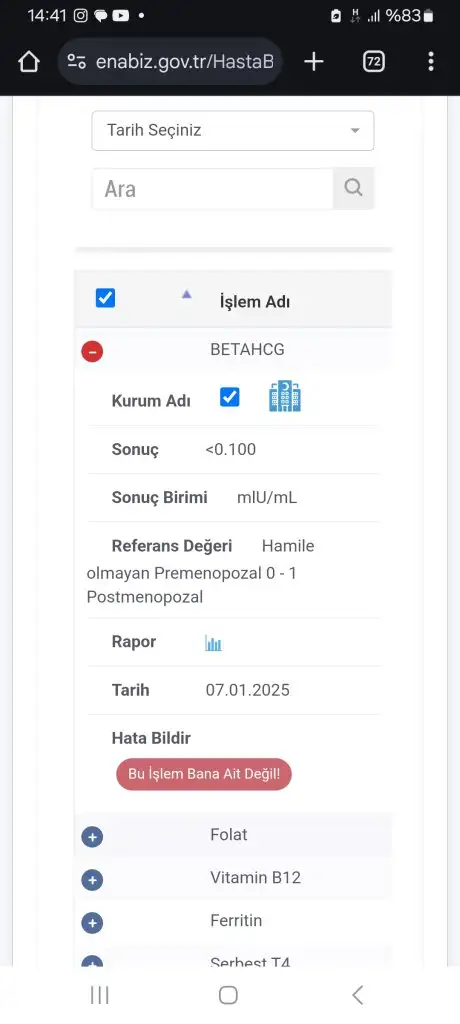Toggle the select-all checkbox in table header
Viewport: 460px width, 1024px height.
pos(105,298)
